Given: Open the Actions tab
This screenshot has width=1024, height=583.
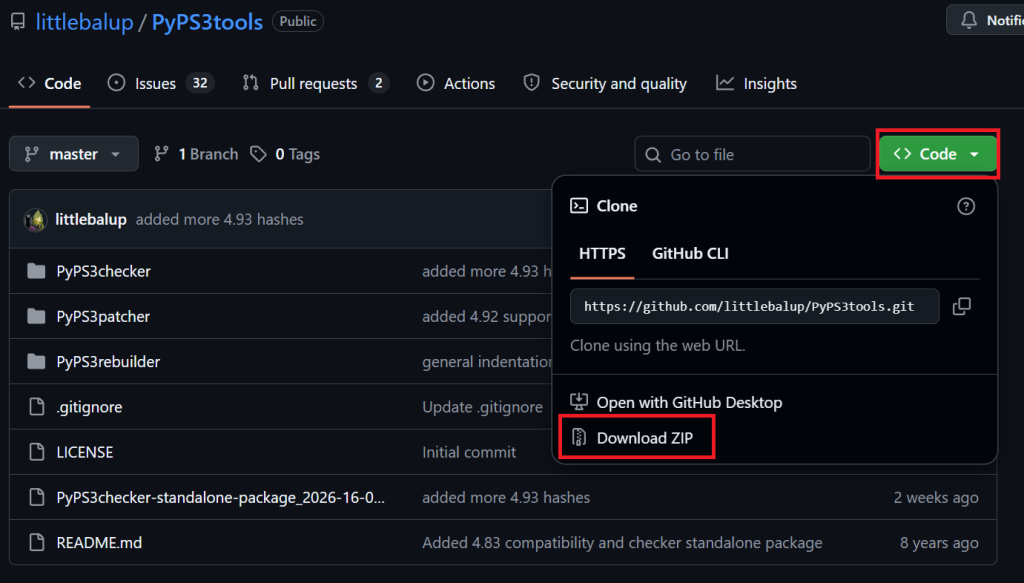Looking at the screenshot, I should [x=456, y=84].
